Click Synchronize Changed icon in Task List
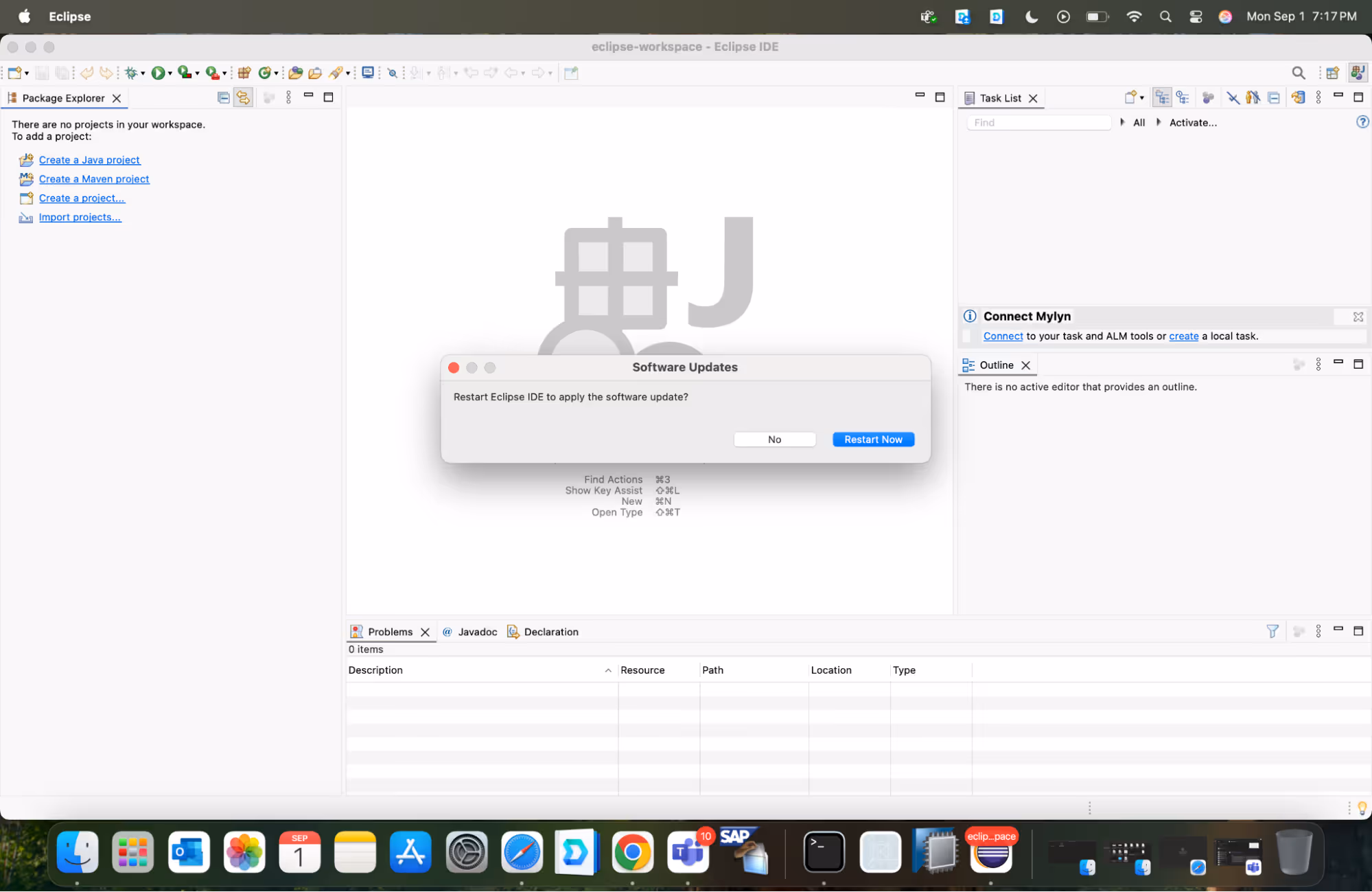This screenshot has height=892, width=1372. click(x=1298, y=98)
